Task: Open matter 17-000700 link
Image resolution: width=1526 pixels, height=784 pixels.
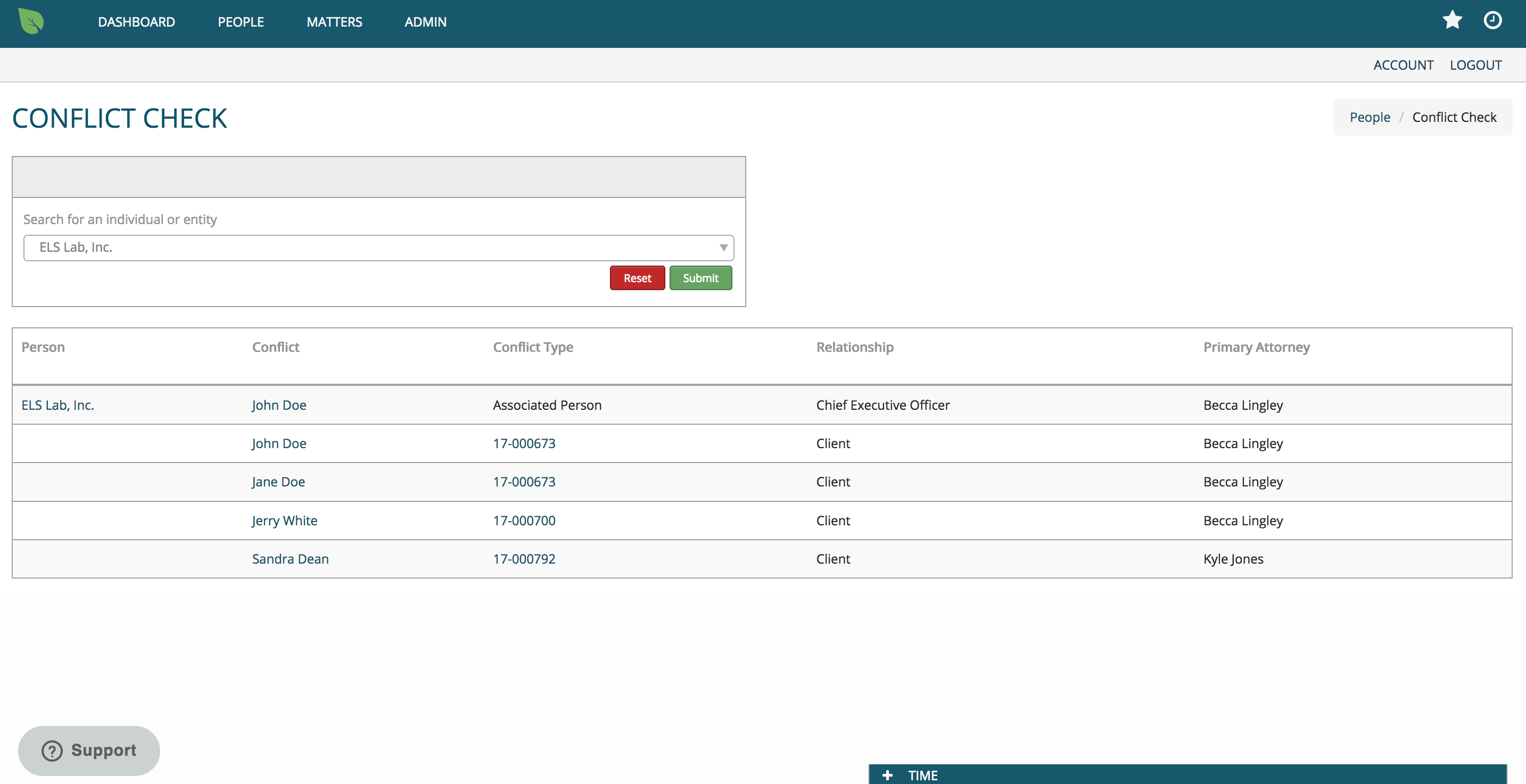Action: coord(524,521)
